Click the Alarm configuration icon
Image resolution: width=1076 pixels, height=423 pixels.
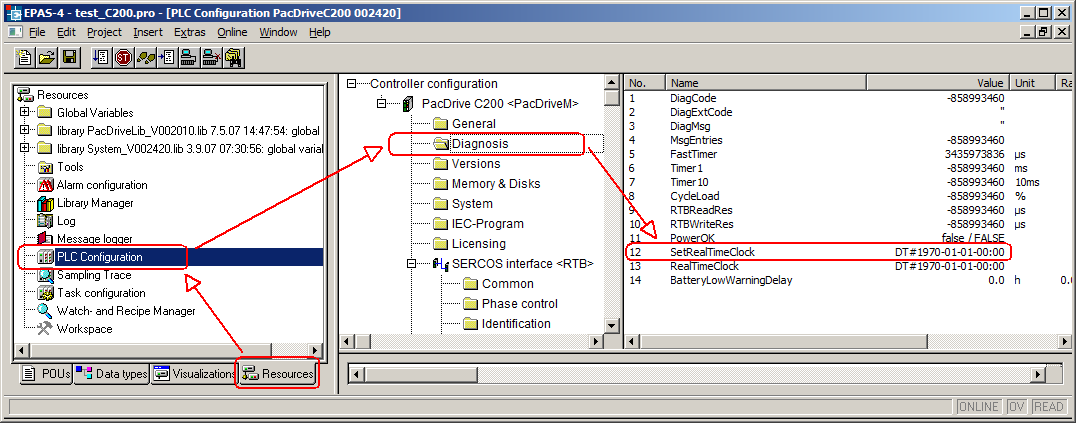tap(46, 185)
